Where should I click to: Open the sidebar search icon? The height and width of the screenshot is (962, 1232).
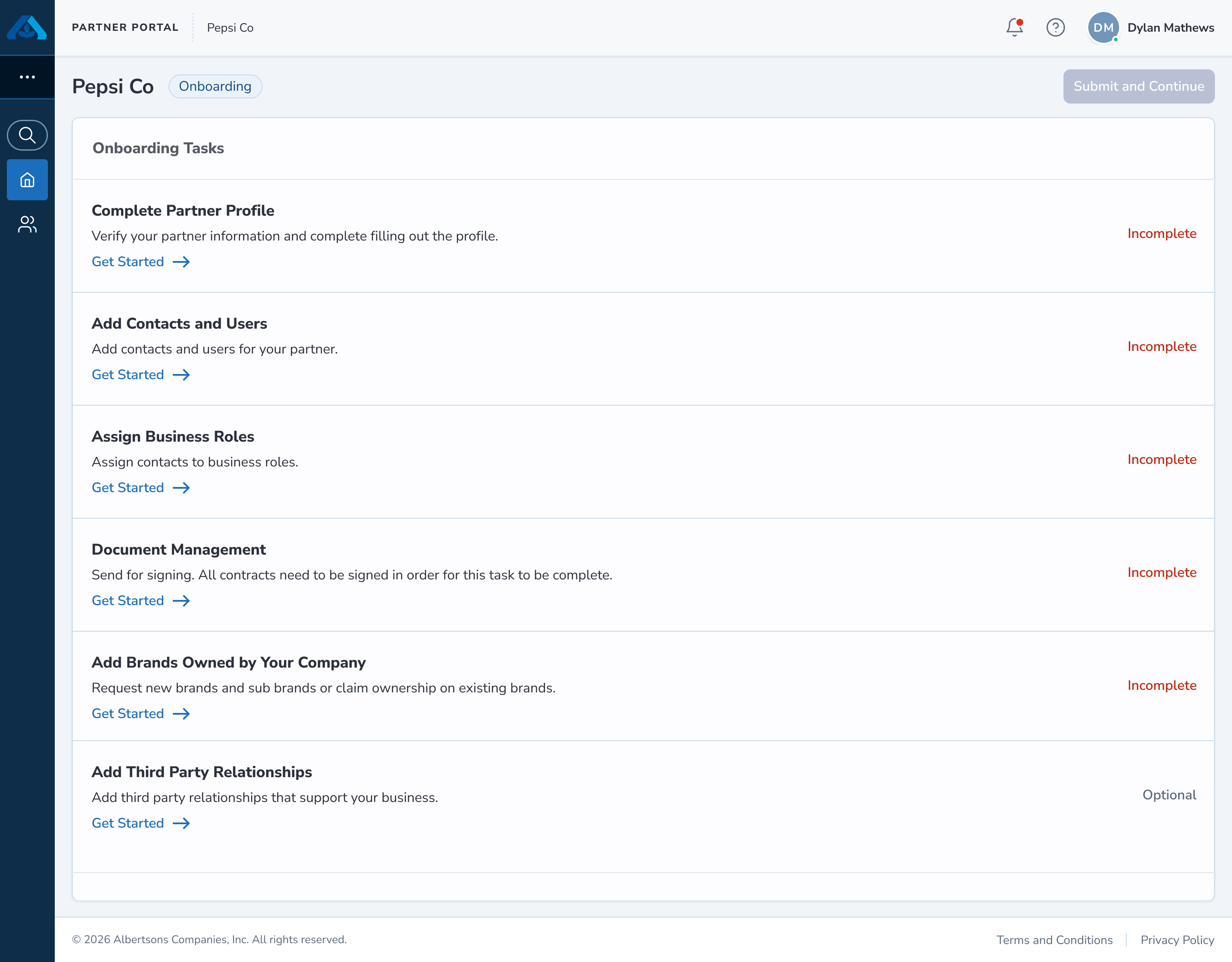[27, 135]
